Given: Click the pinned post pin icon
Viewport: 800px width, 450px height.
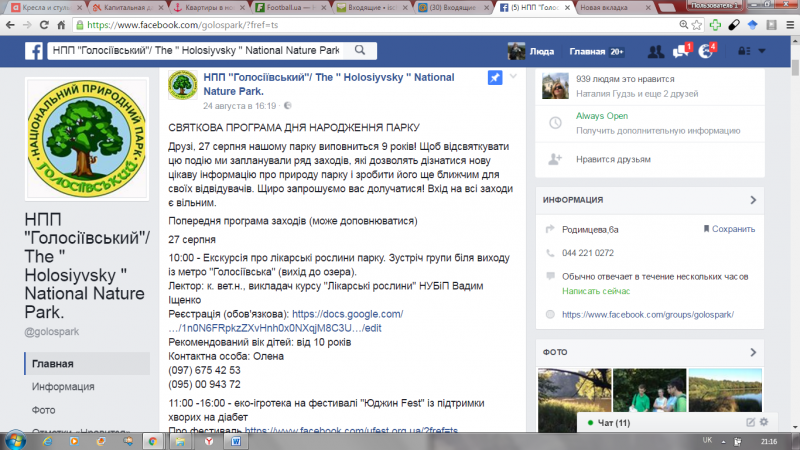Looking at the screenshot, I should [495, 78].
